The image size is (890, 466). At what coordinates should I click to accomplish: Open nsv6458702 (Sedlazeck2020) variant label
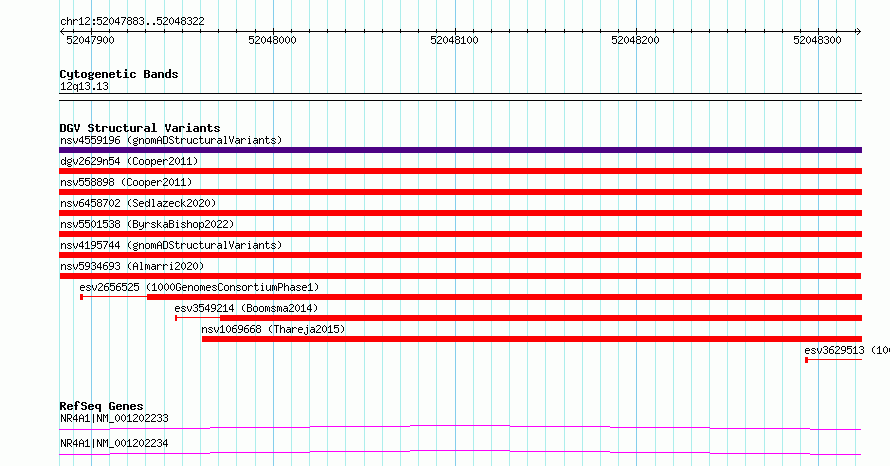(138, 203)
